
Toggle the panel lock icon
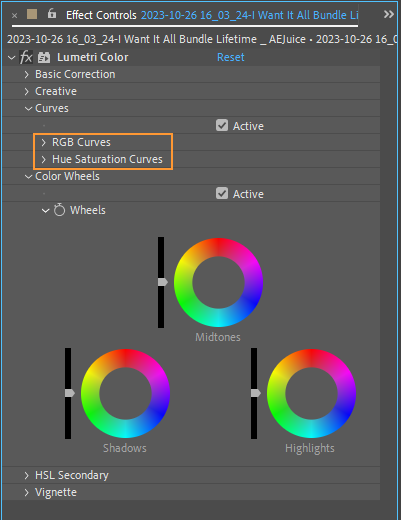pos(52,14)
